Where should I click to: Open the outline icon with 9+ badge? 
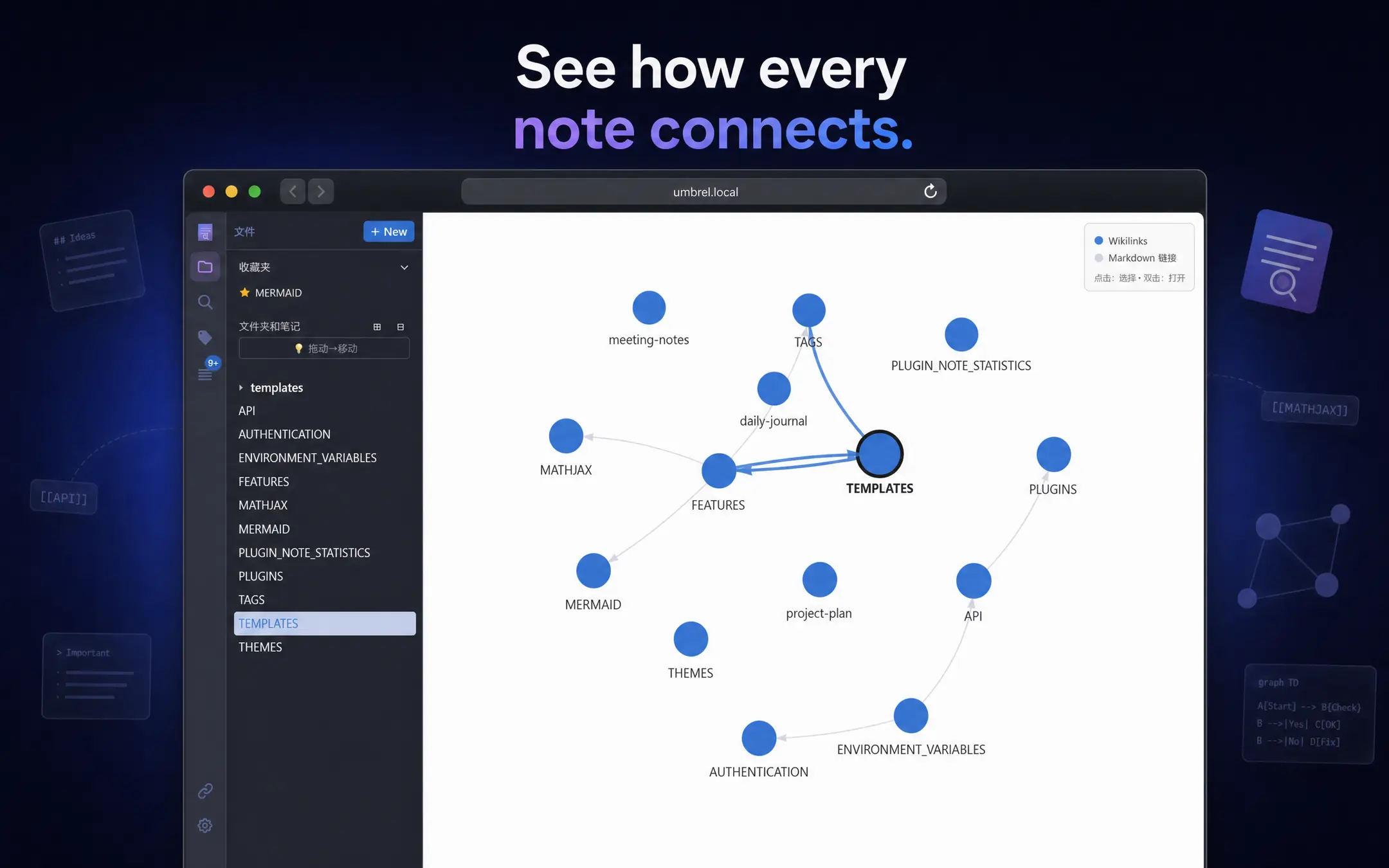point(206,373)
